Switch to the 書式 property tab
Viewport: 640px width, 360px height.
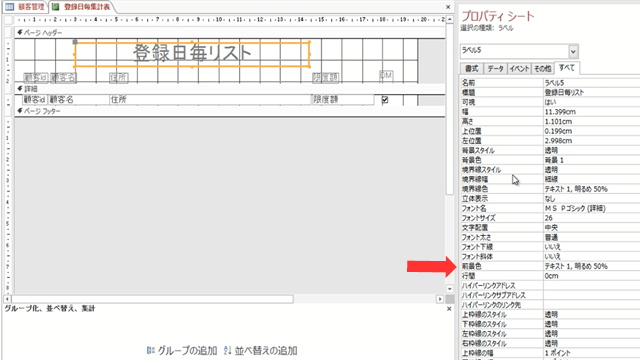pyautogui.click(x=472, y=69)
